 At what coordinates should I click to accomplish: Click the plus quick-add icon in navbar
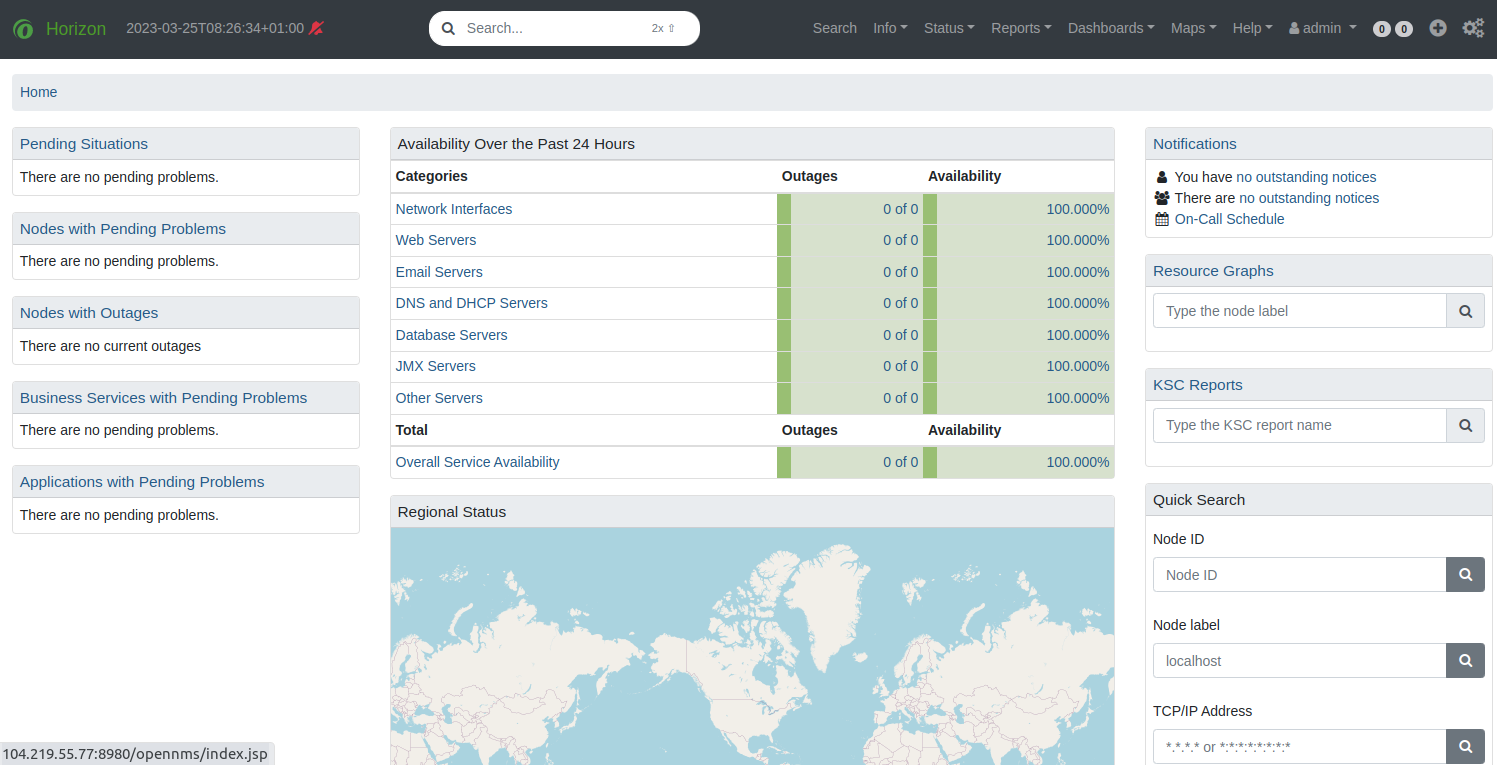click(x=1438, y=28)
